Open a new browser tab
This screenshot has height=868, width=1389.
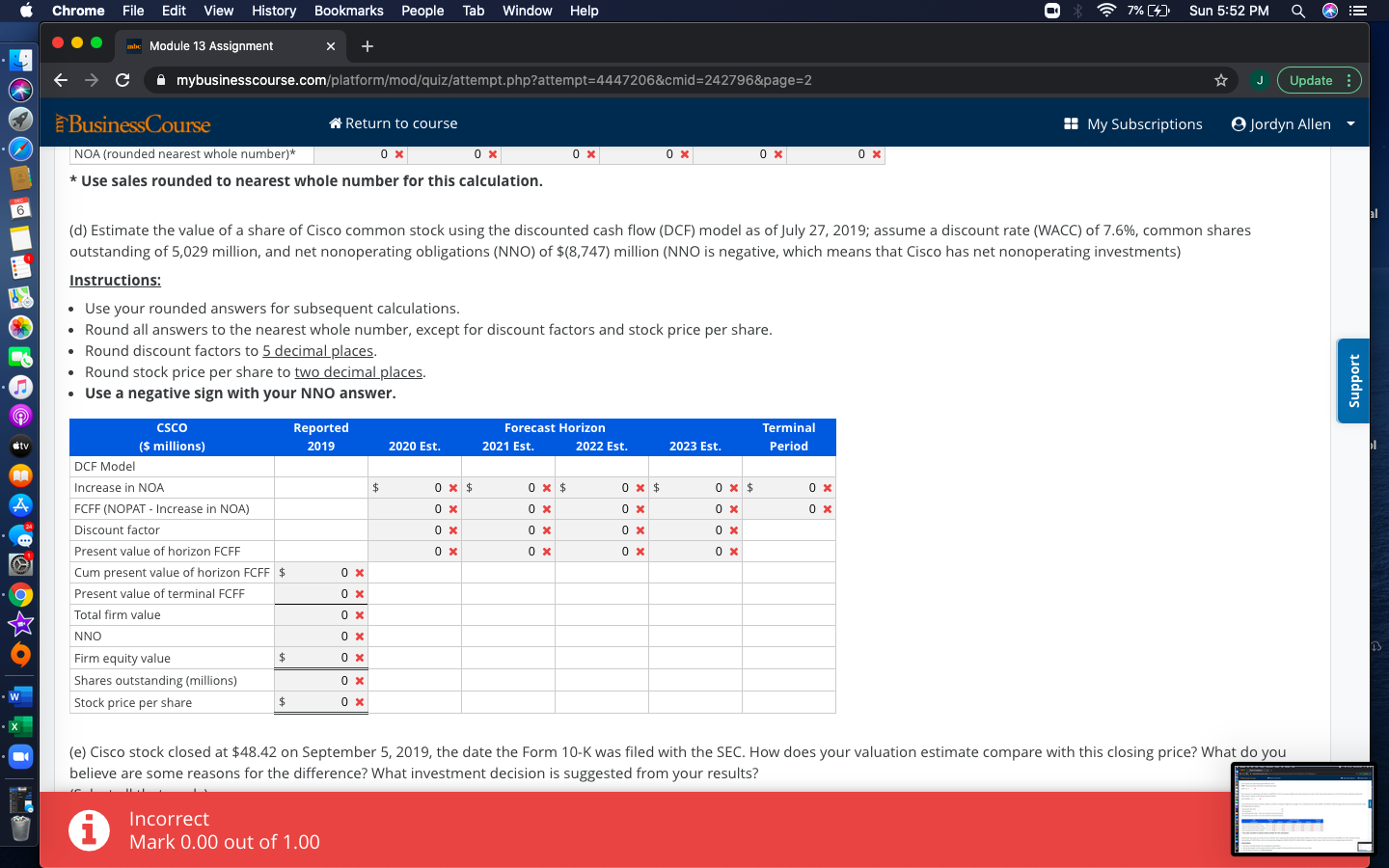point(367,46)
